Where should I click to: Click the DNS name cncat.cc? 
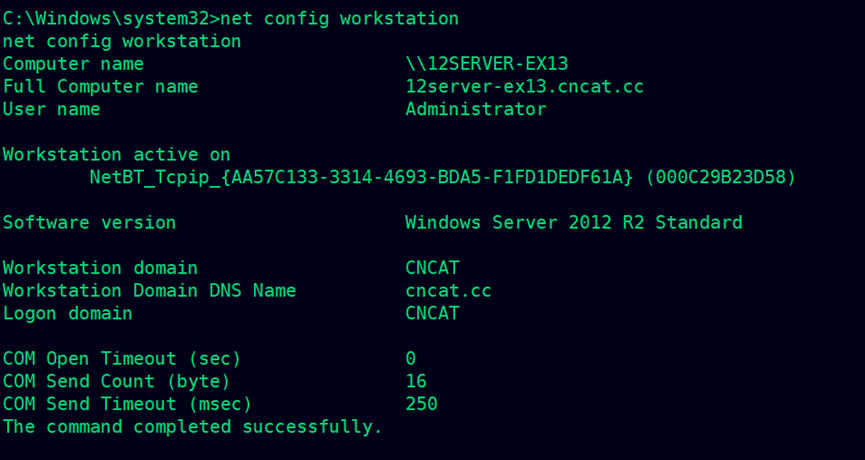pyautogui.click(x=448, y=291)
